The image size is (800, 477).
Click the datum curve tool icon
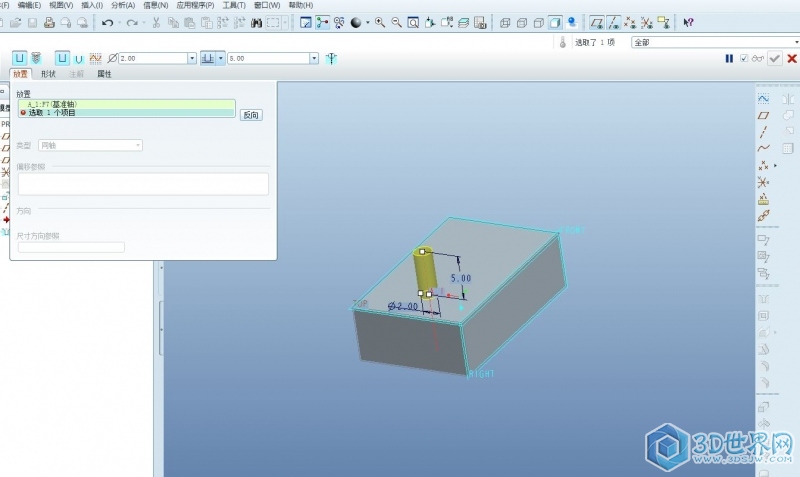click(763, 148)
